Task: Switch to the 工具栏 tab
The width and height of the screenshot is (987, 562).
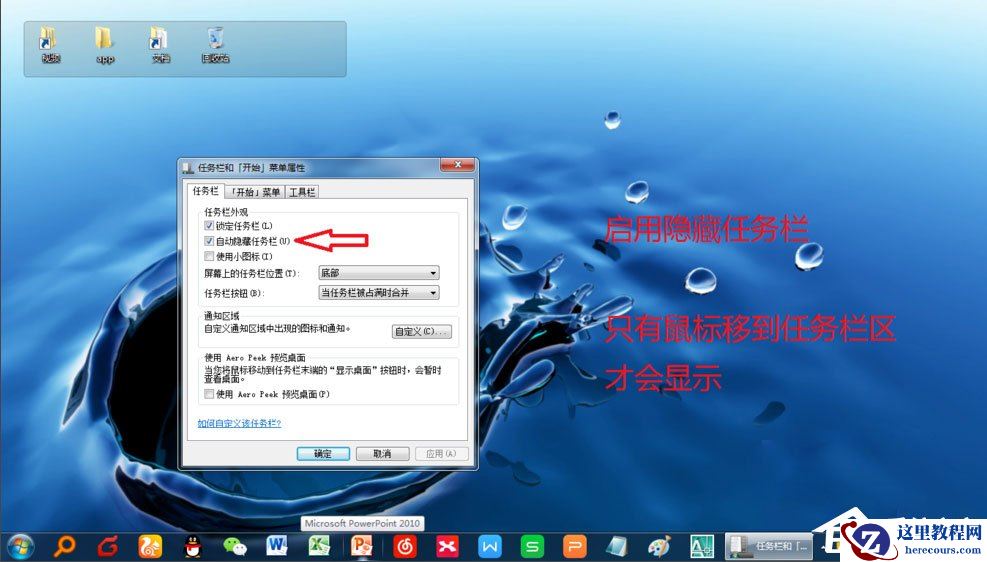Action: click(x=302, y=192)
